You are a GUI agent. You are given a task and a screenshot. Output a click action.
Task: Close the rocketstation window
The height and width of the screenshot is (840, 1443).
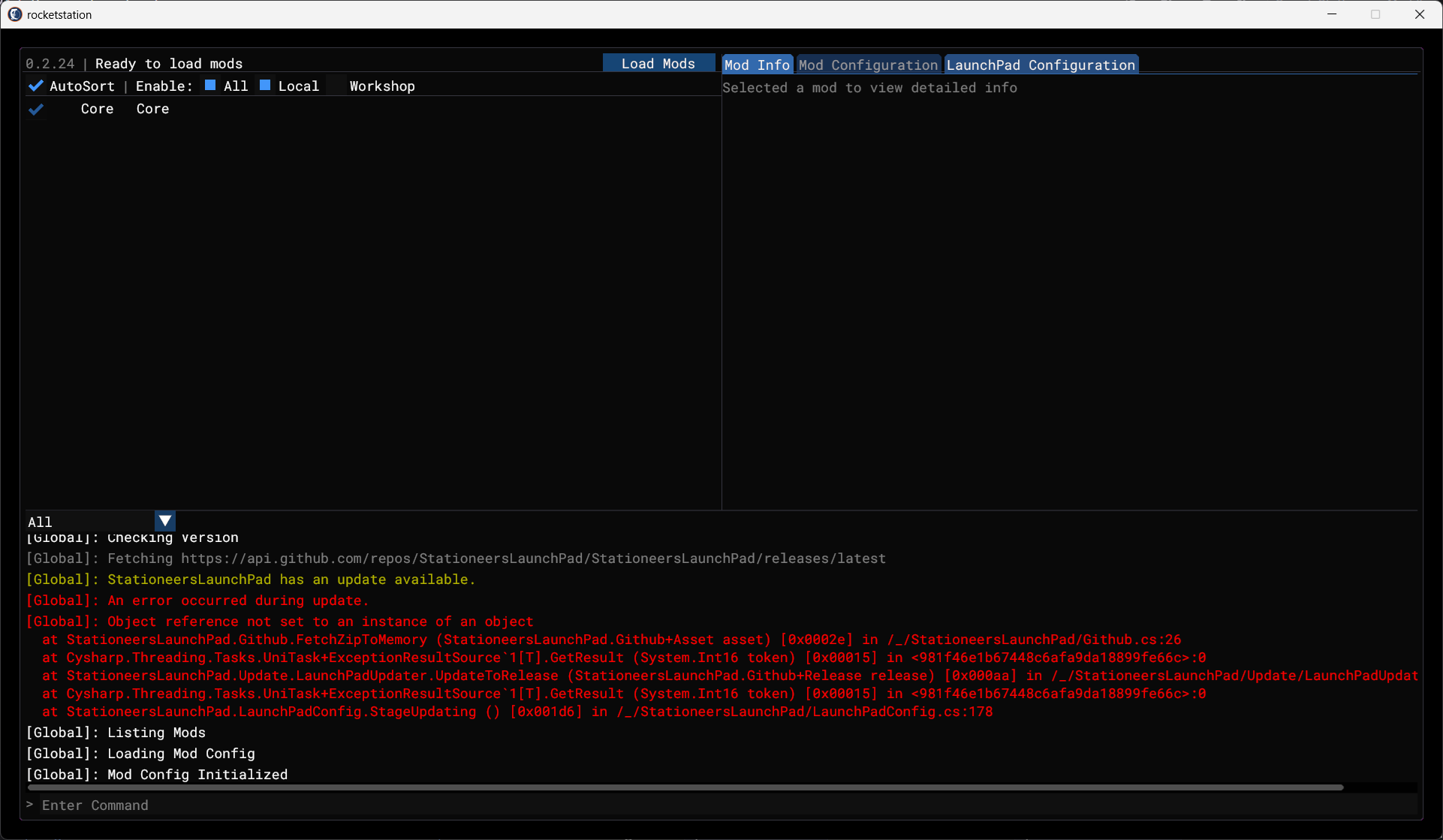click(x=1419, y=14)
